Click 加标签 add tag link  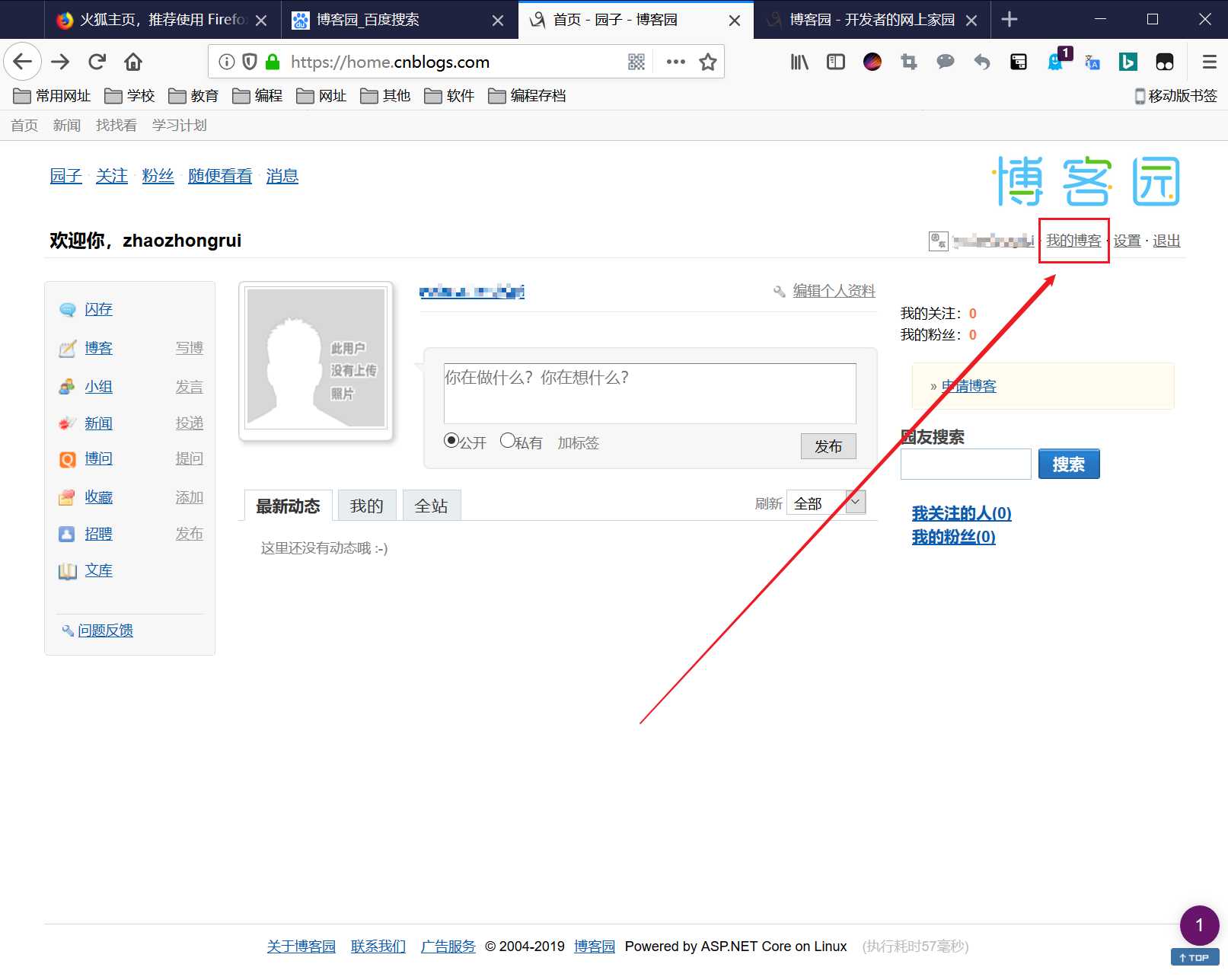579,443
